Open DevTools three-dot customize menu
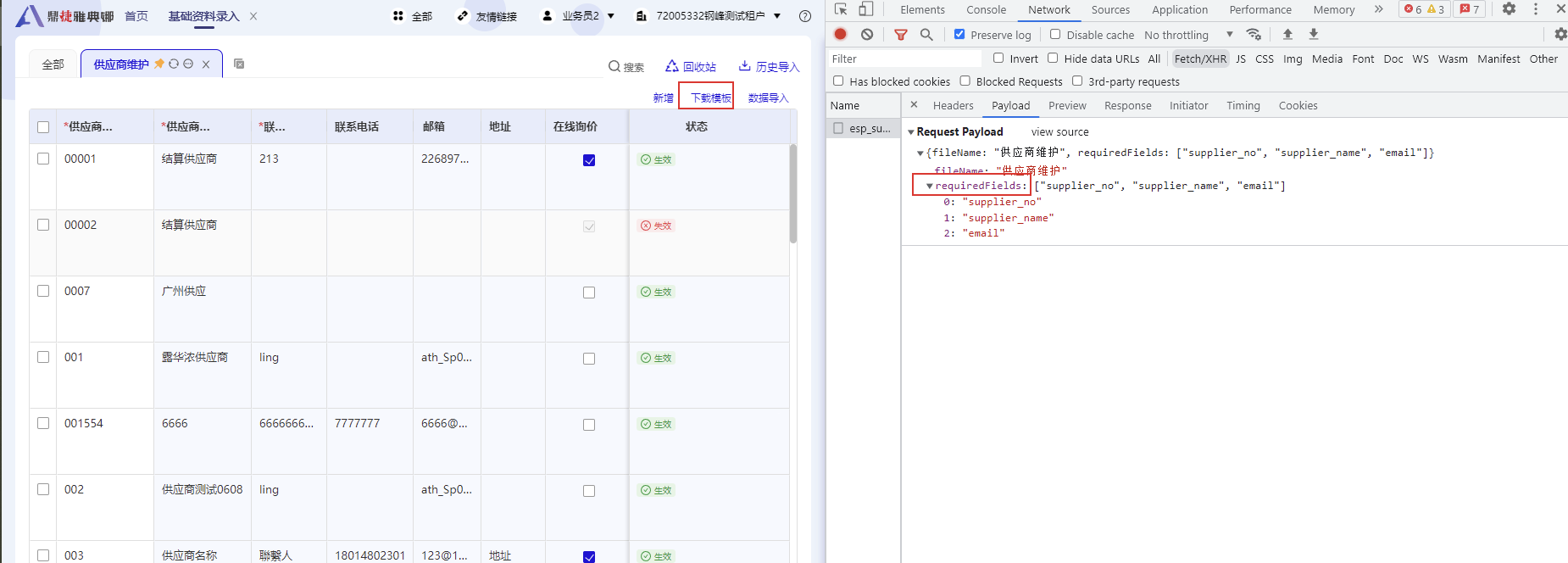 (x=1536, y=8)
